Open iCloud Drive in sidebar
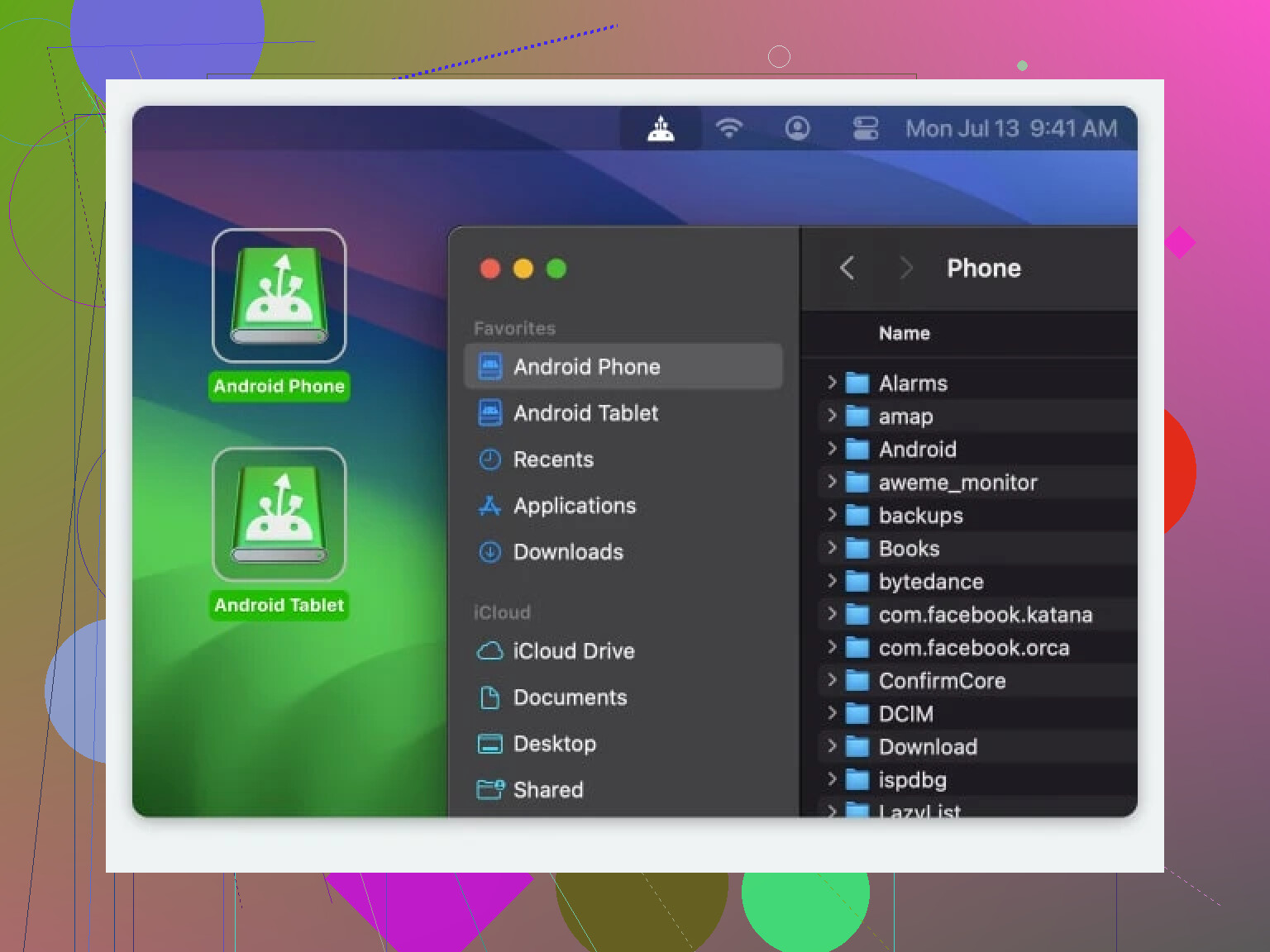The image size is (1270, 952). click(x=573, y=651)
